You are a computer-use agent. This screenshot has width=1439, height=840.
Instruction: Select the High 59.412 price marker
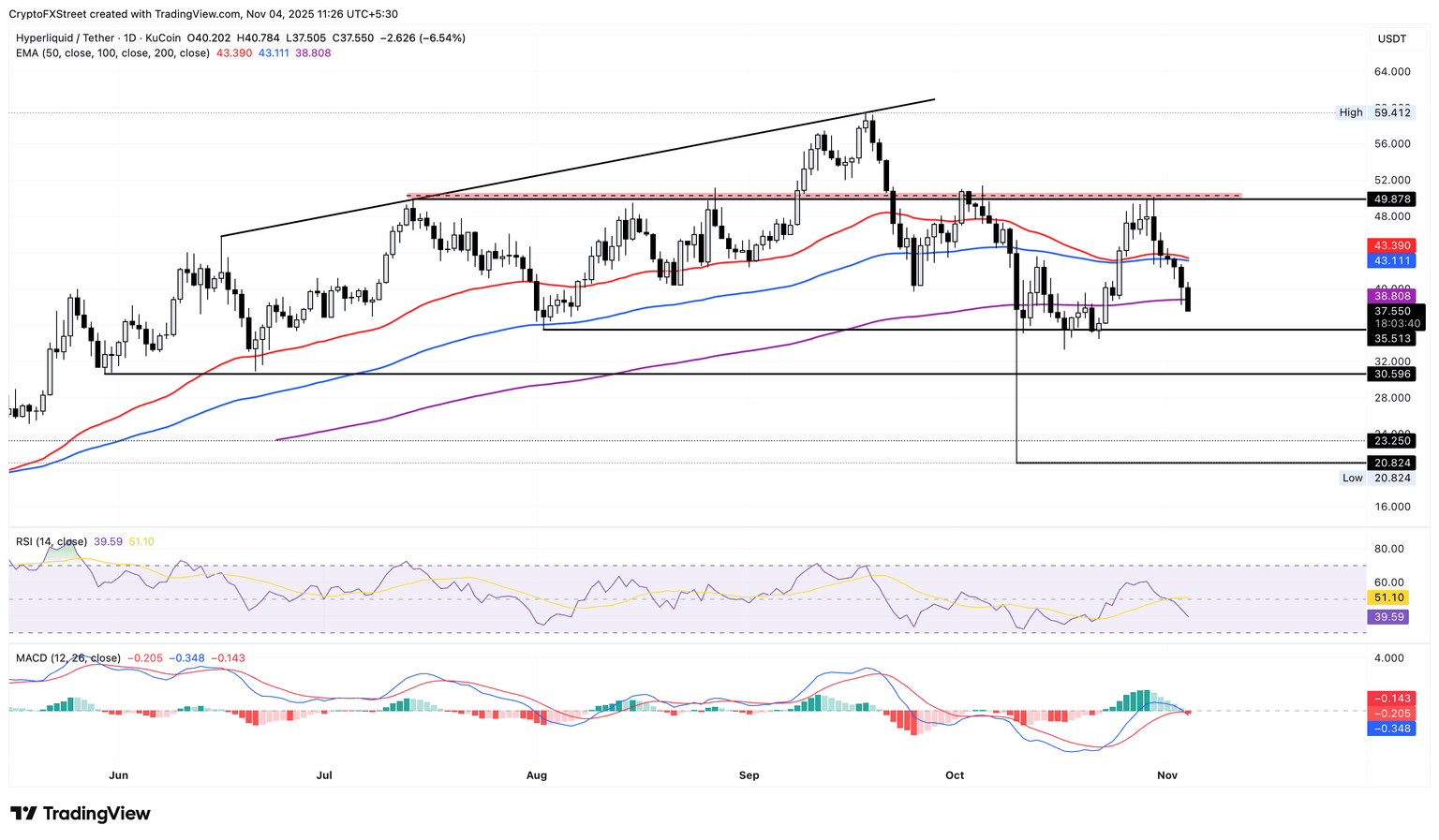[1376, 112]
